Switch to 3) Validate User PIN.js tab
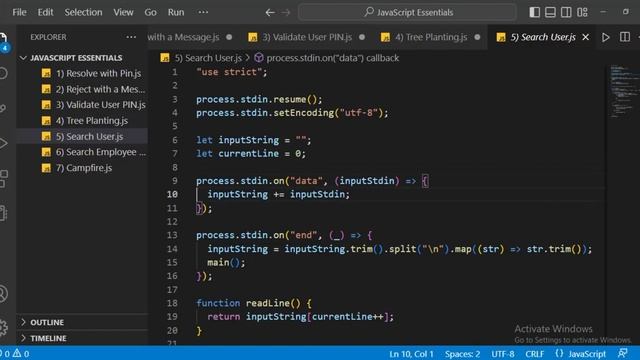Screen dimensions: 640x360 point(306,37)
